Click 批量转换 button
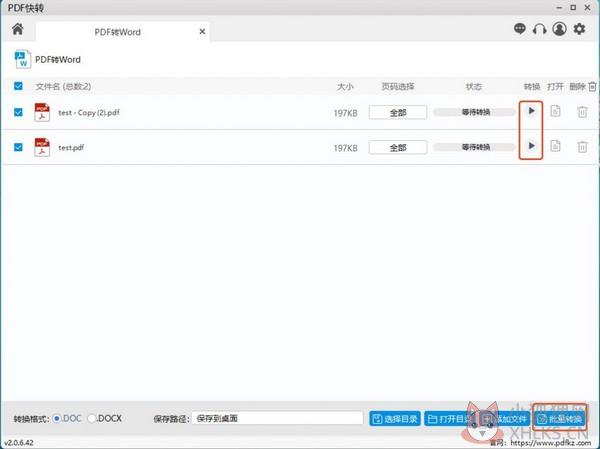Viewport: 600px width, 449px height. coord(559,419)
